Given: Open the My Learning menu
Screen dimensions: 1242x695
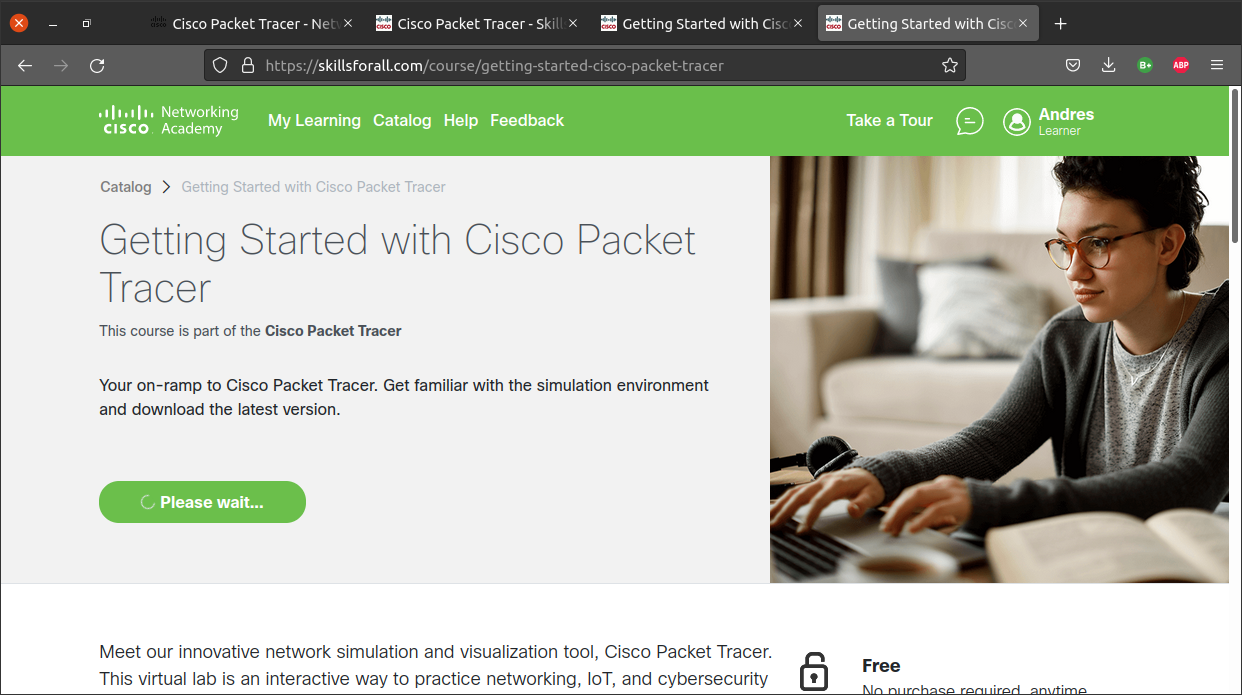Looking at the screenshot, I should tap(314, 121).
